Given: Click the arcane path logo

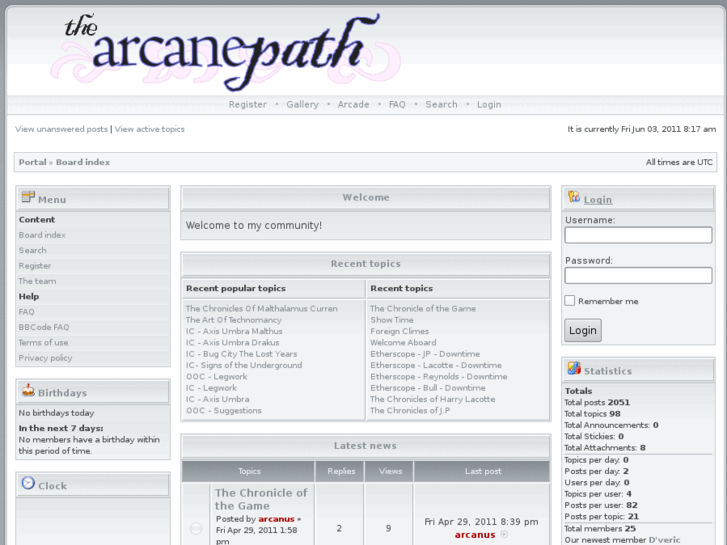Looking at the screenshot, I should coord(226,51).
